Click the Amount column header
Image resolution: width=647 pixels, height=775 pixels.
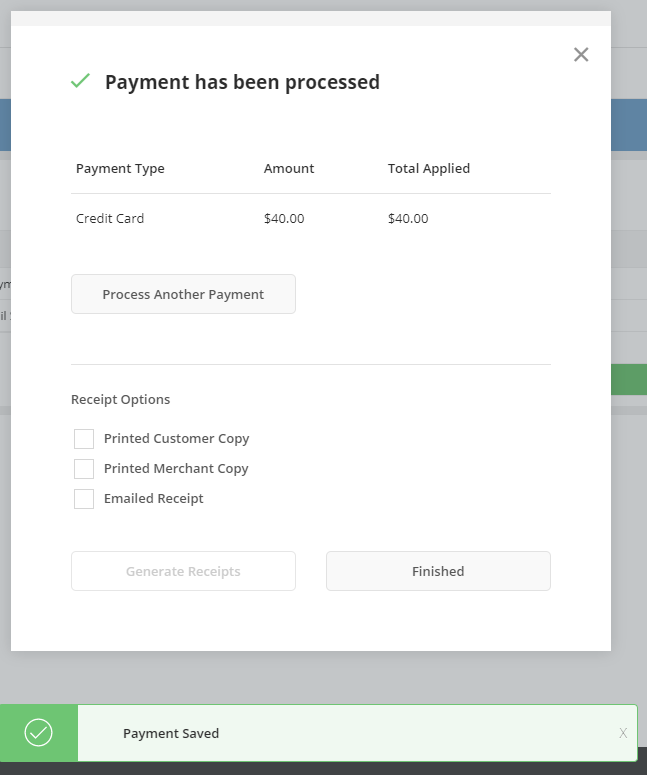click(289, 169)
